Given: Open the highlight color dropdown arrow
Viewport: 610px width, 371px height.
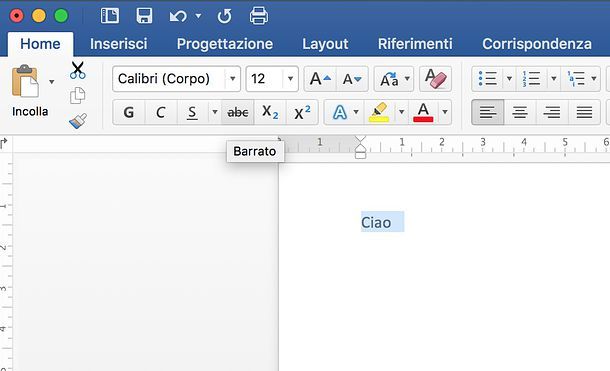Looking at the screenshot, I should point(401,112).
